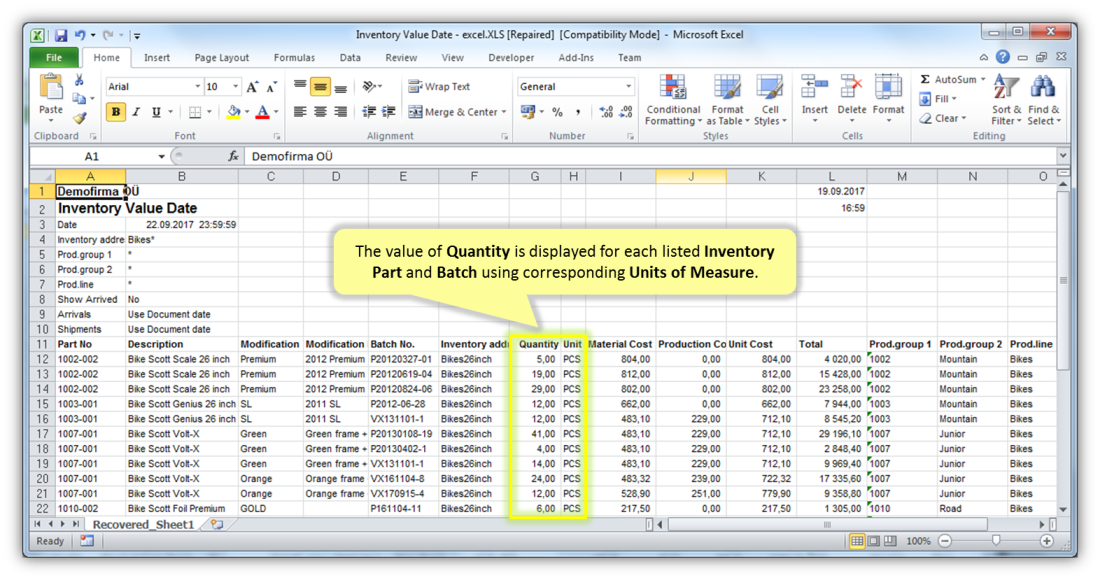Click the Format cells icon
Image resolution: width=1100 pixels, height=580 pixels.
(x=888, y=88)
